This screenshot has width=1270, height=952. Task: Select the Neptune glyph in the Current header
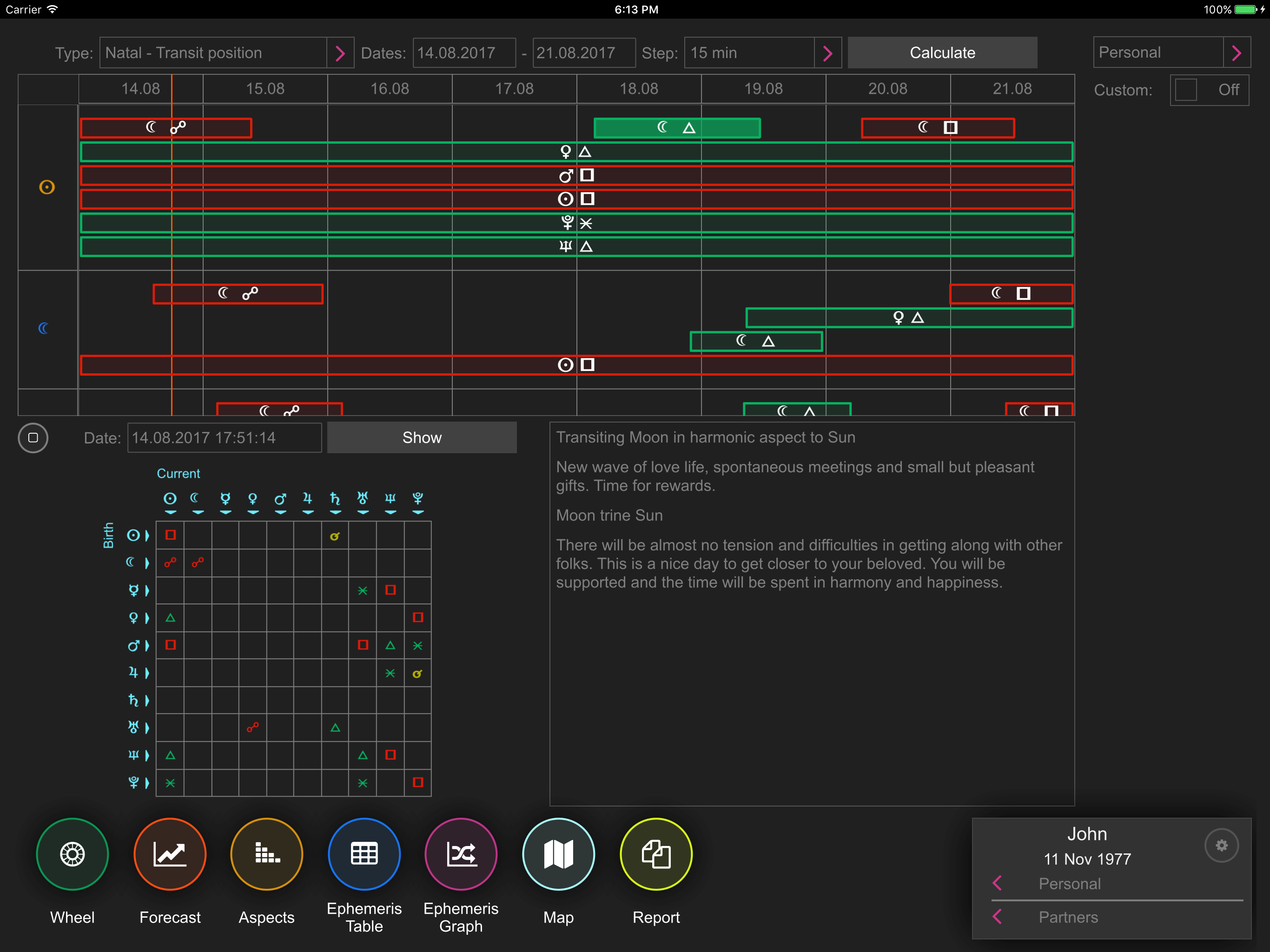coord(390,498)
